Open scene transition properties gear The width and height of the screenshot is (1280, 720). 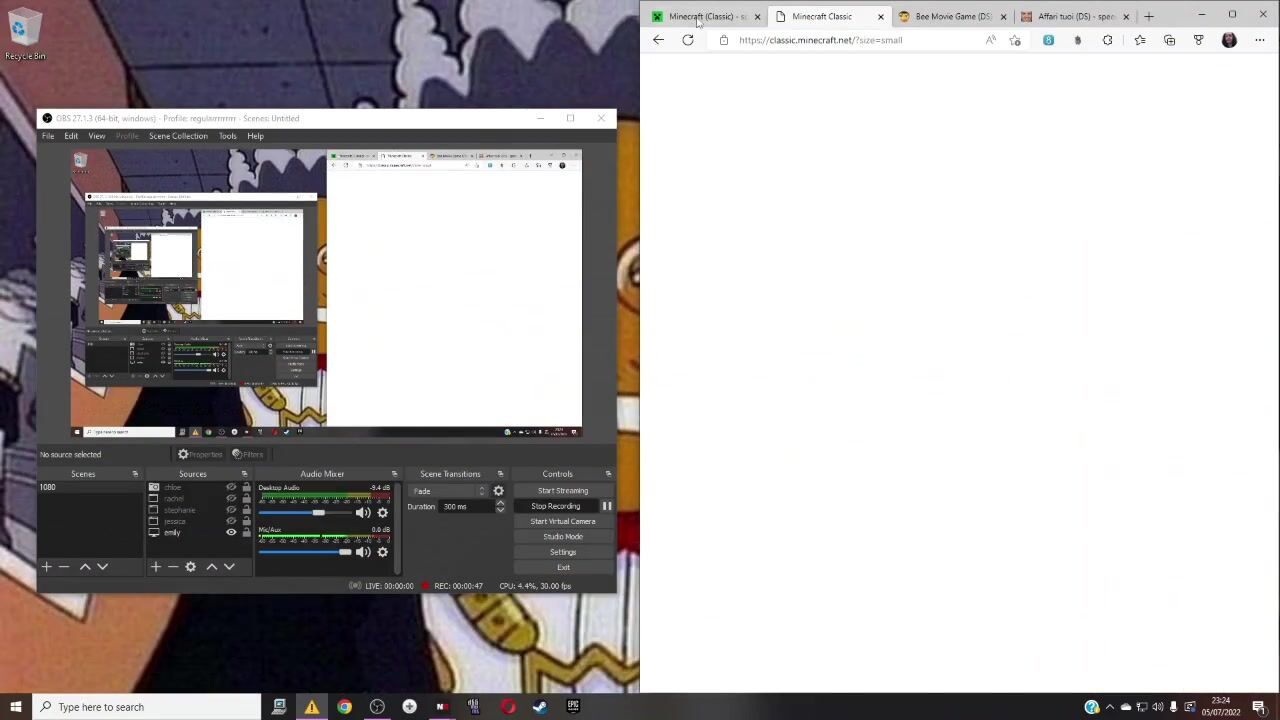[498, 491]
